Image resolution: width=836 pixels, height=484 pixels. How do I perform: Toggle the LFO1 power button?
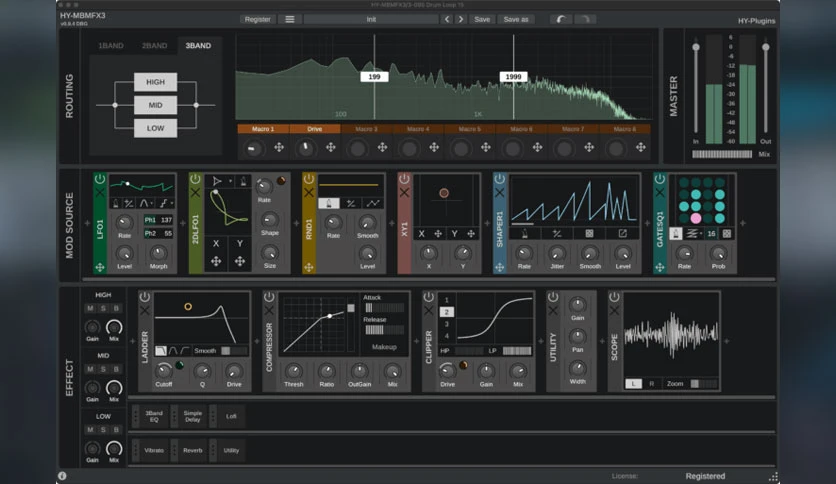point(100,179)
